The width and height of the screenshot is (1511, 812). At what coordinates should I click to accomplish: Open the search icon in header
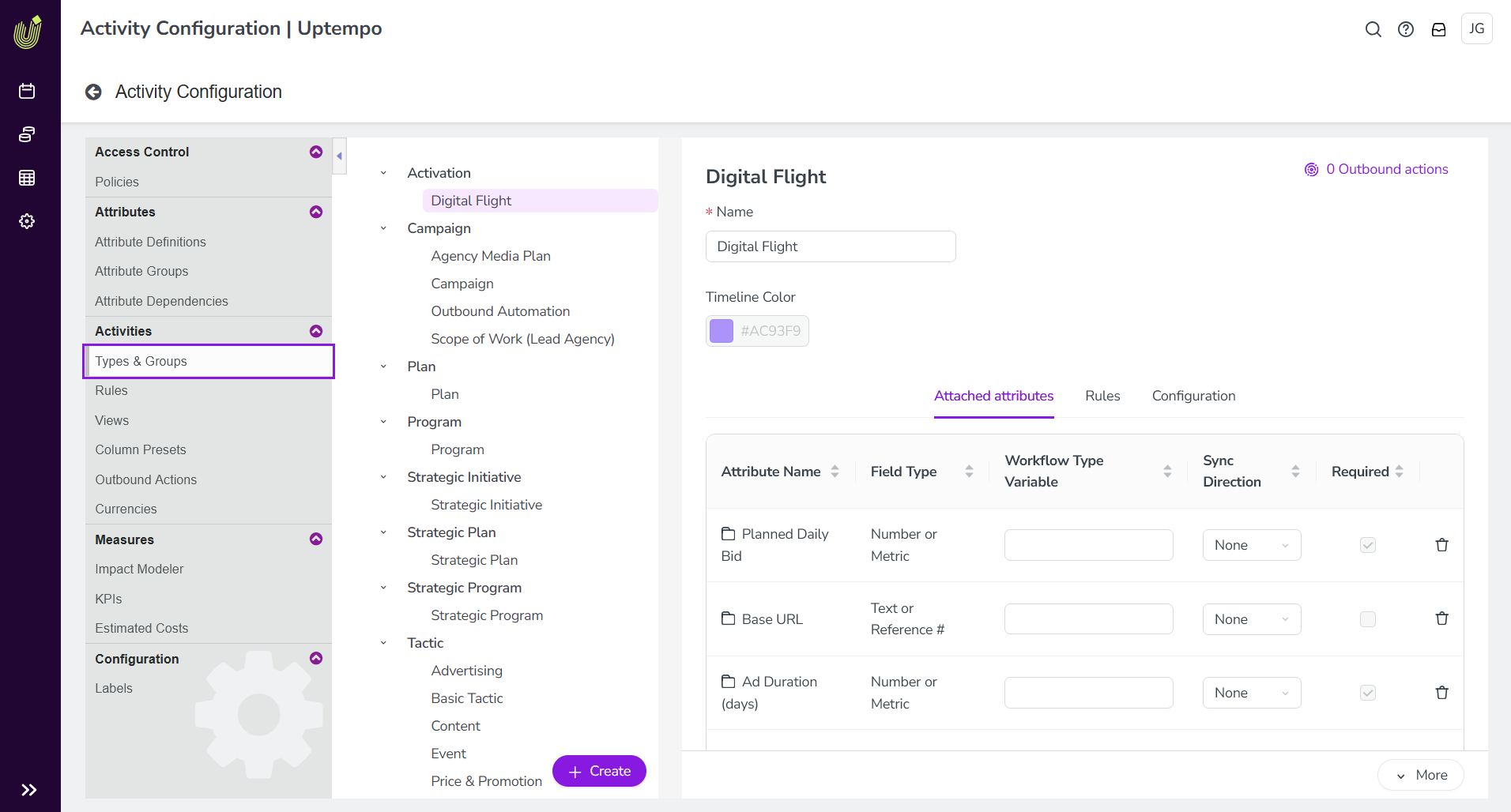click(1373, 29)
